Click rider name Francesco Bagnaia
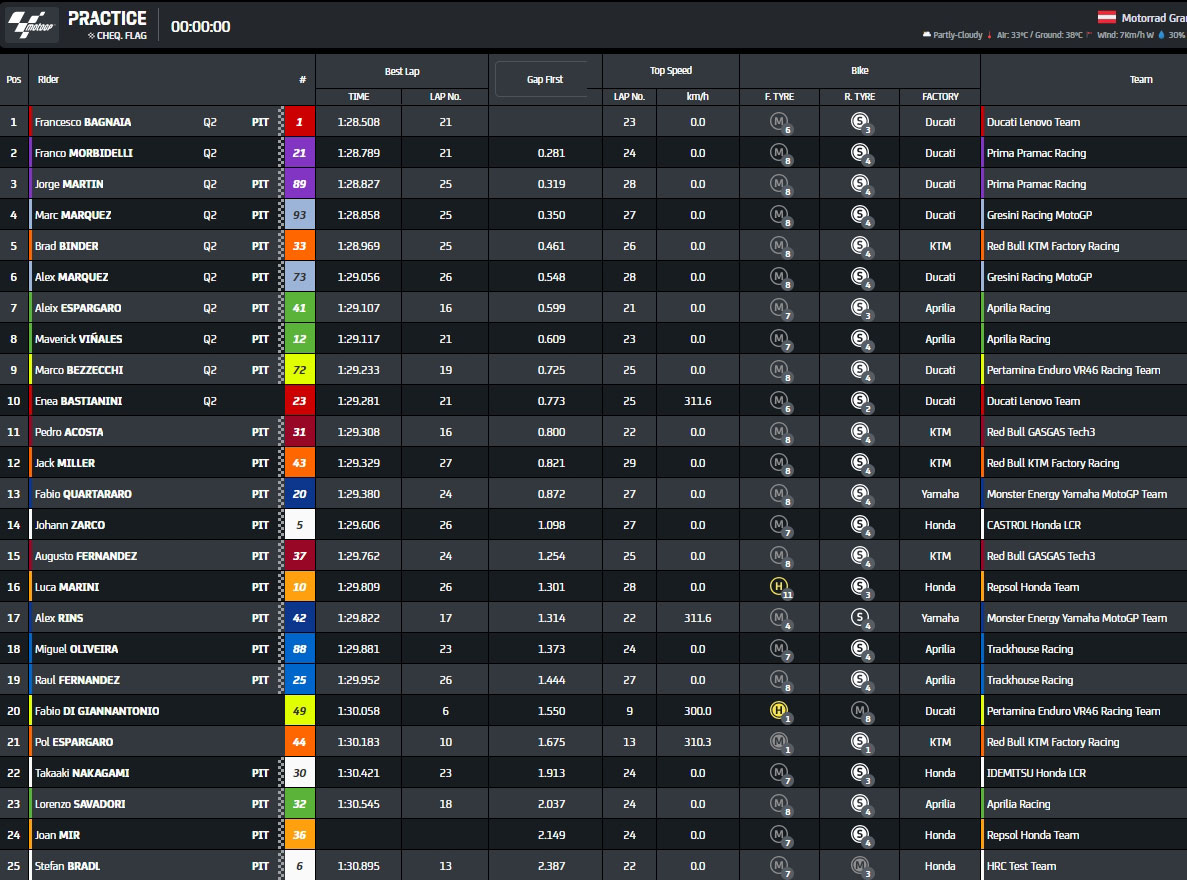1187x880 pixels. pos(83,122)
